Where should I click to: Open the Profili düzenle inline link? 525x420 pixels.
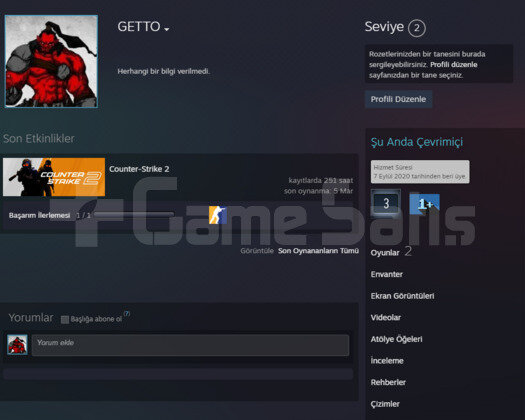click(x=454, y=65)
